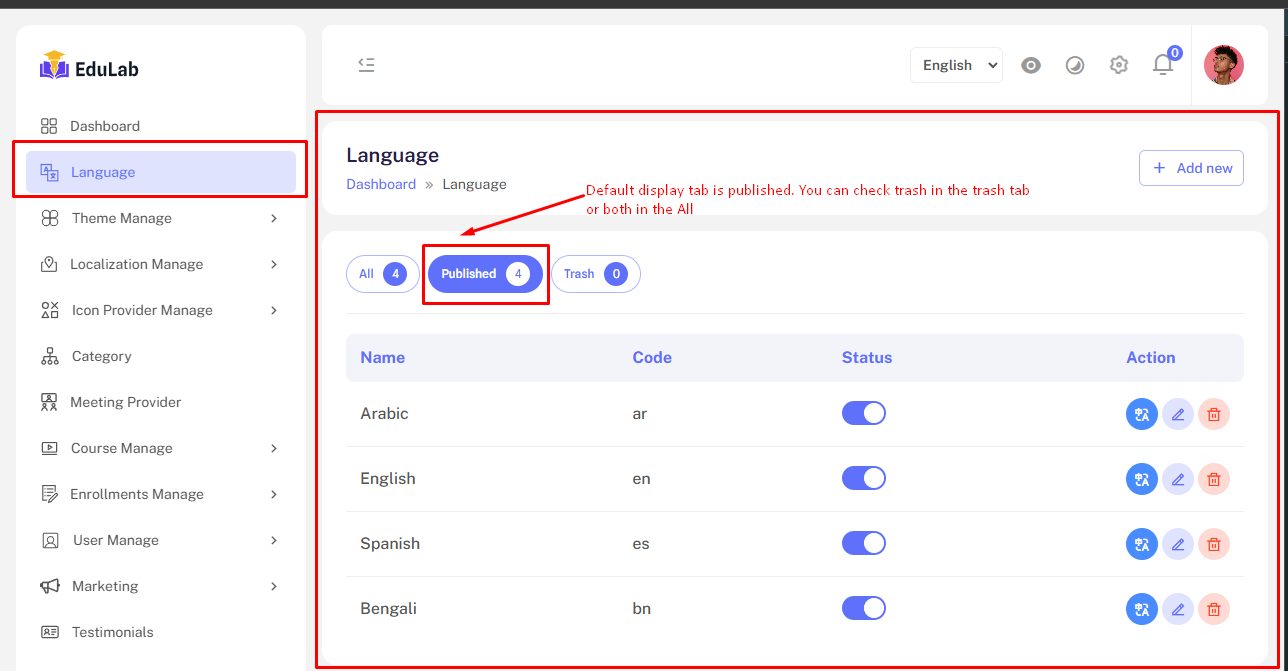Select the All languages tab

pos(382,274)
